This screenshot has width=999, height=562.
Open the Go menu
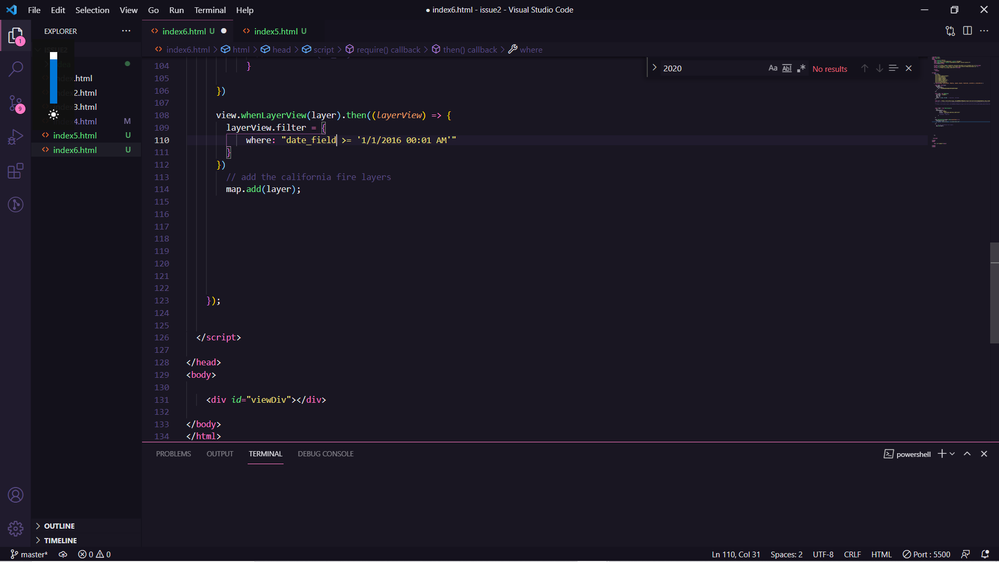[154, 10]
